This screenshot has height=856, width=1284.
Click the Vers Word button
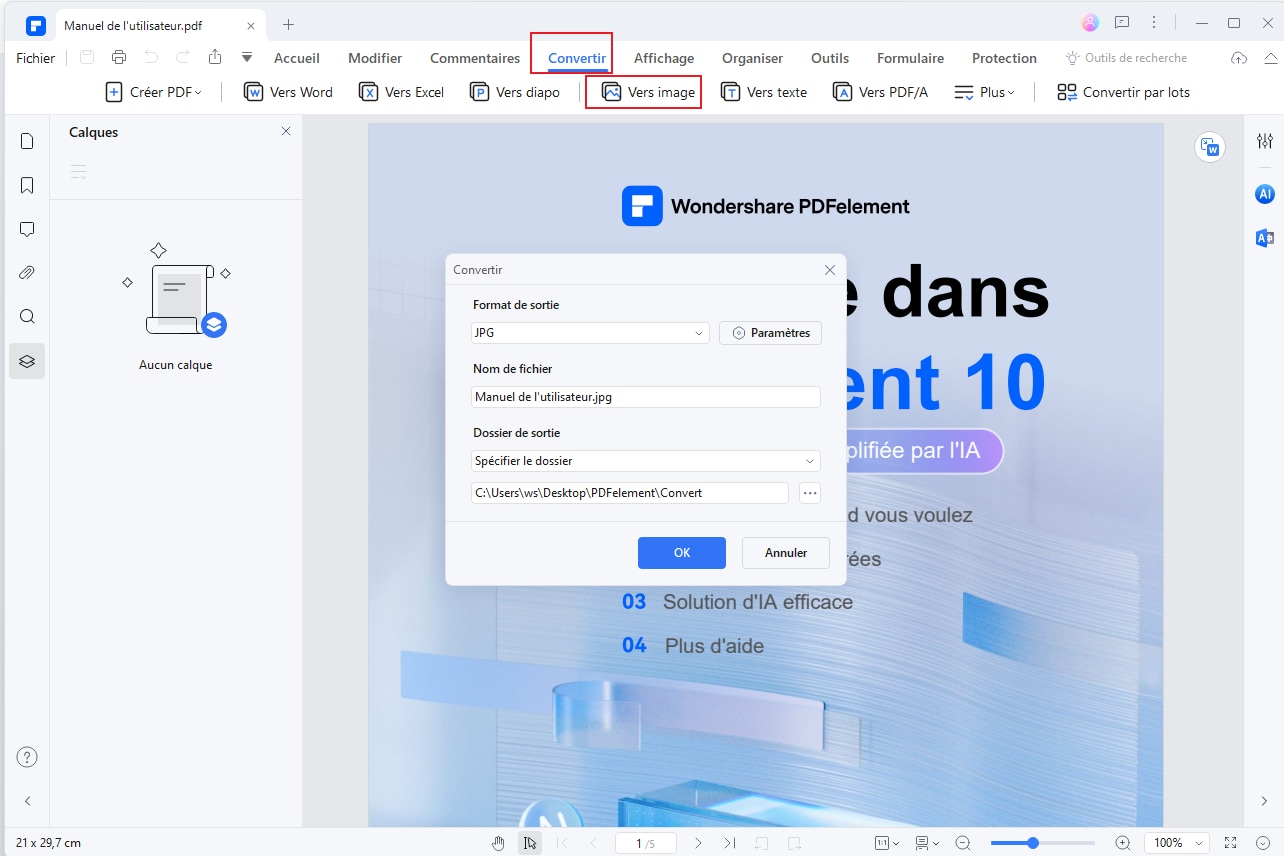pos(289,92)
